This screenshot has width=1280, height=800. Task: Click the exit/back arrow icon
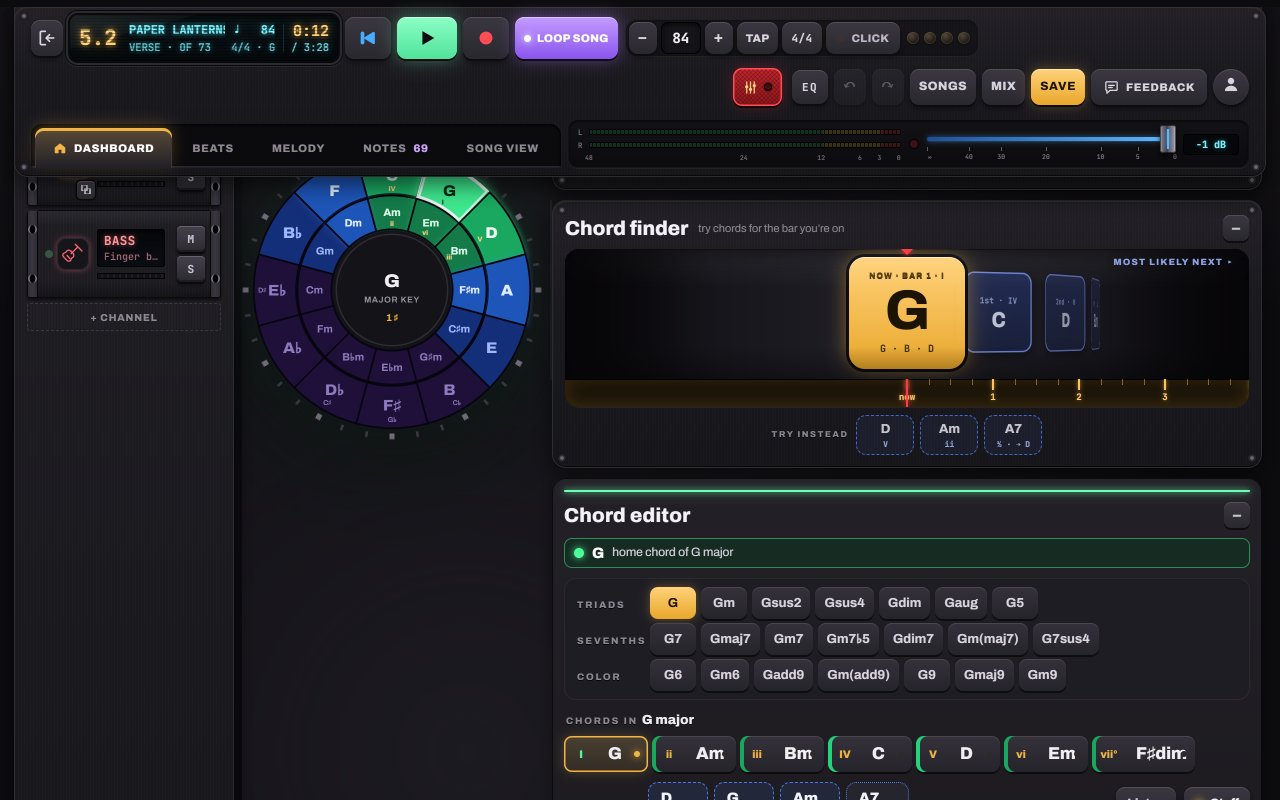[x=46, y=38]
